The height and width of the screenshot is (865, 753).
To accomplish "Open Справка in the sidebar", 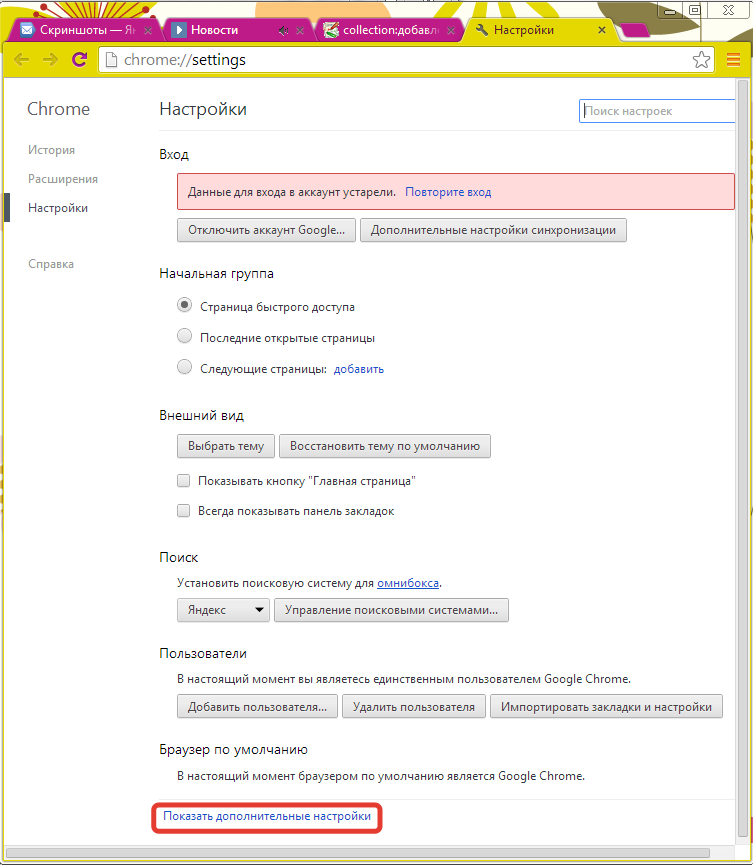I will tap(51, 264).
